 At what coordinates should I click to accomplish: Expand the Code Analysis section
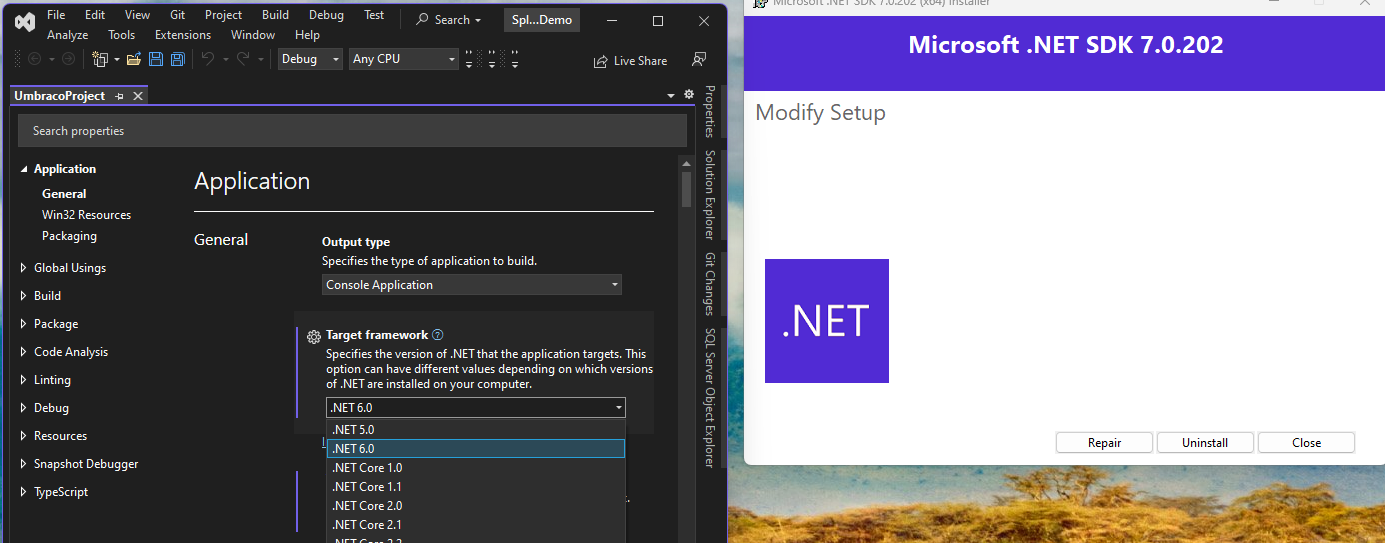pos(24,352)
